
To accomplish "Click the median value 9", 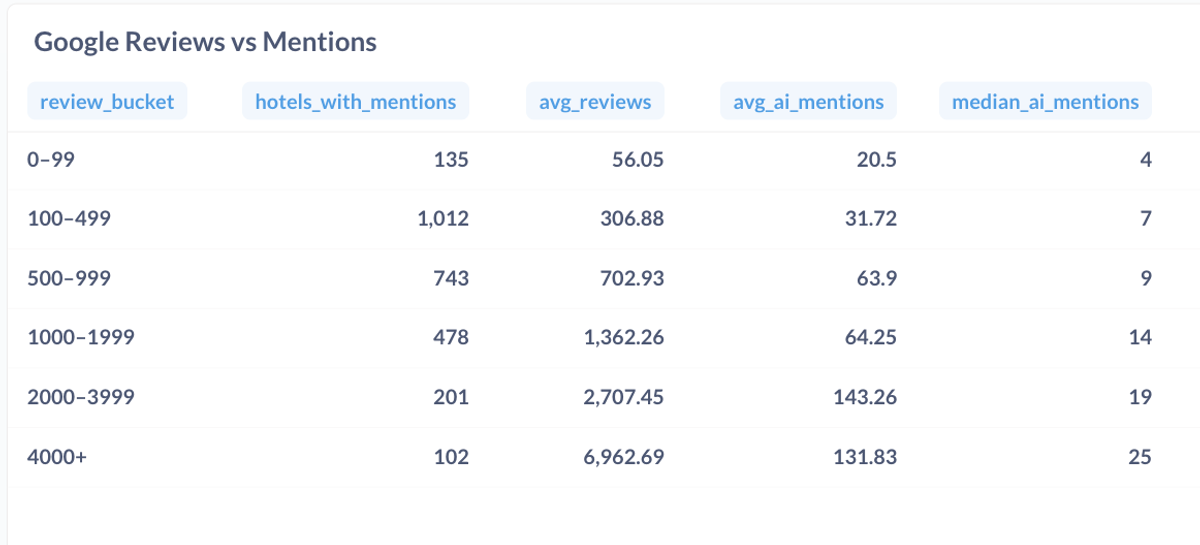I will [x=1146, y=278].
